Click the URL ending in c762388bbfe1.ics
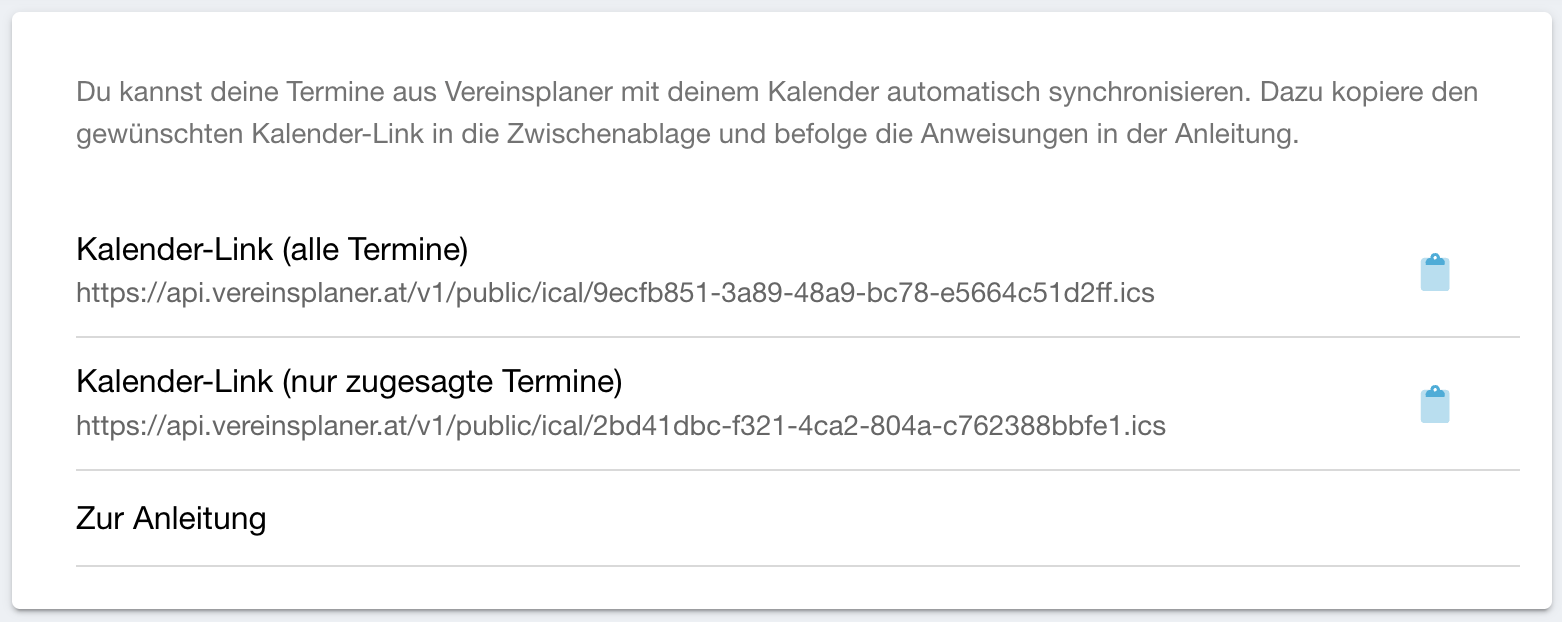Image resolution: width=1562 pixels, height=622 pixels. pyautogui.click(x=621, y=426)
